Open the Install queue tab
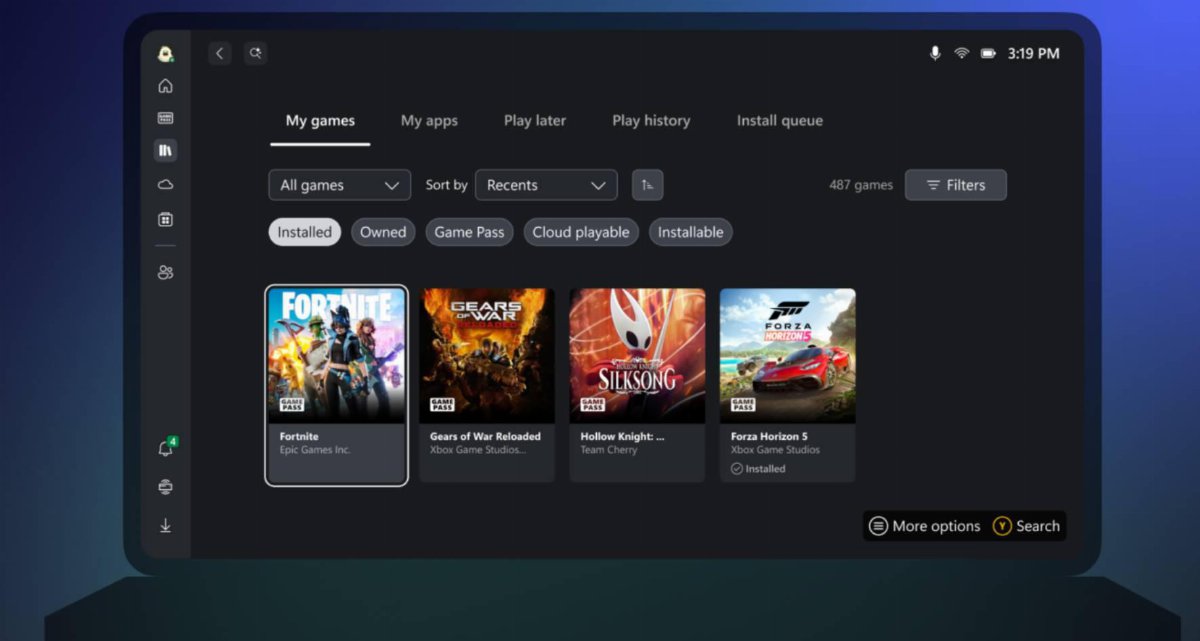Viewport: 1200px width, 641px height. pyautogui.click(x=779, y=120)
